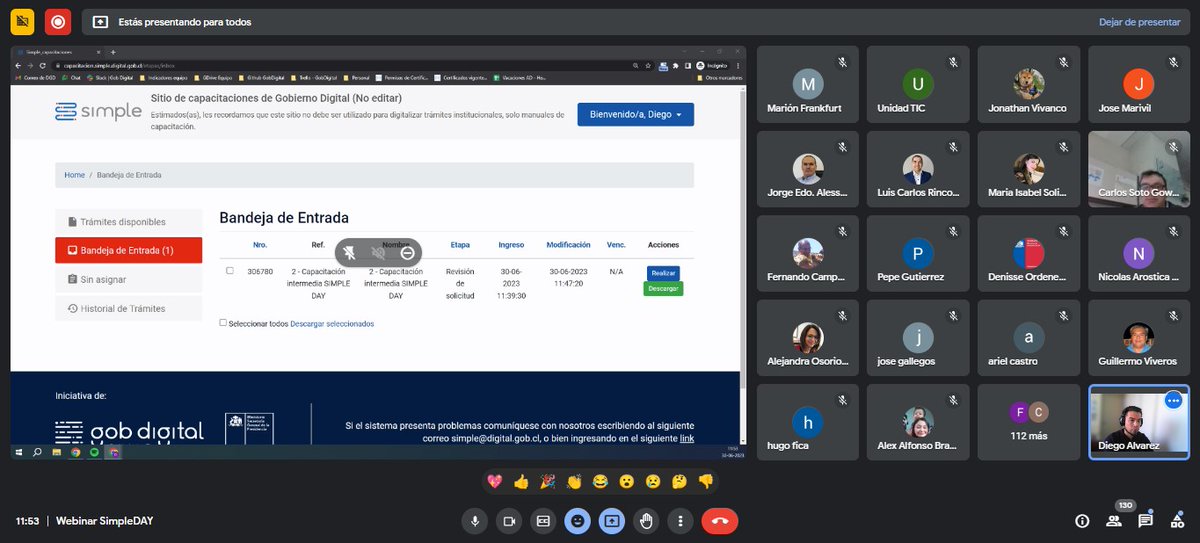Open the activities panel icon
This screenshot has height=543, width=1200.
(1177, 521)
